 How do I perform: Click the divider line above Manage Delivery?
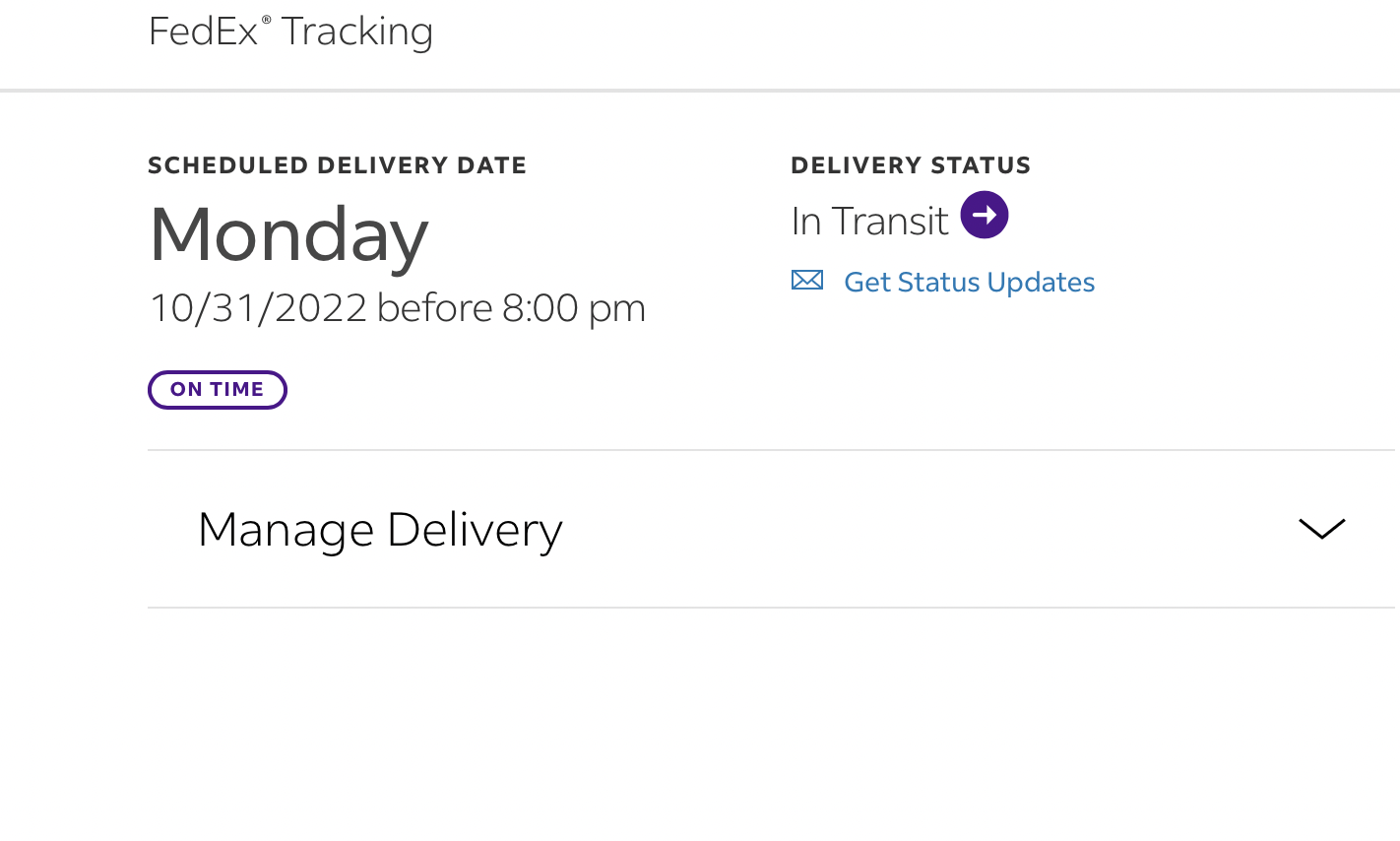point(768,450)
